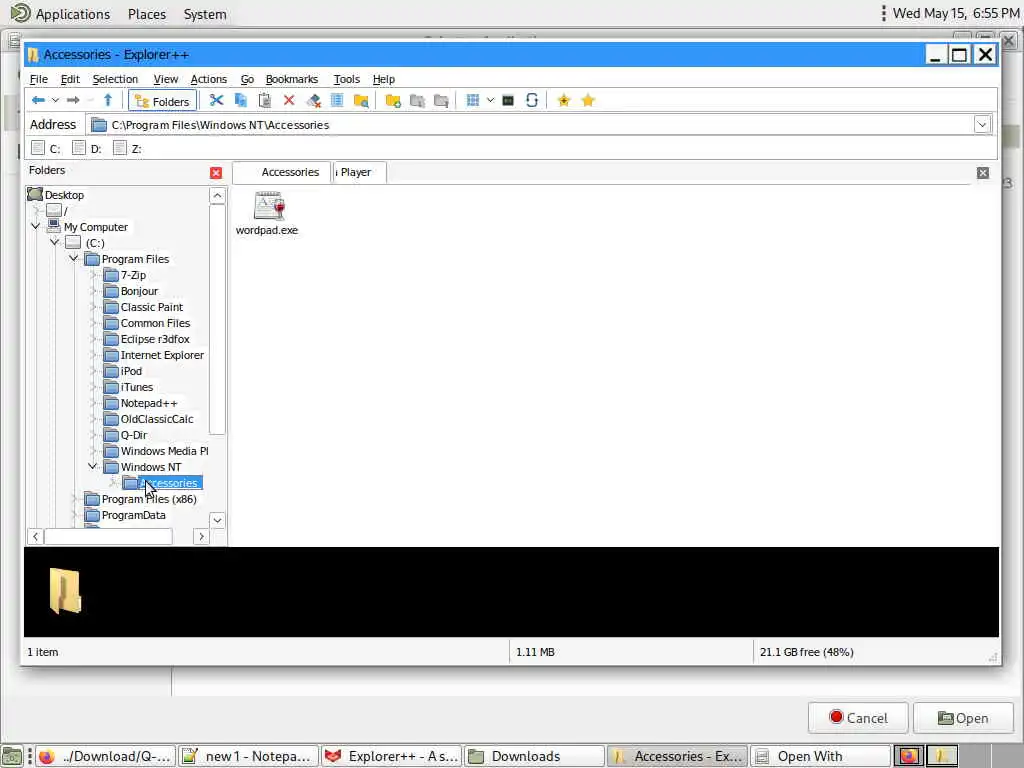Screen dimensions: 1024x768
Task: Click the Delete permanently icon
Action: coord(313,101)
